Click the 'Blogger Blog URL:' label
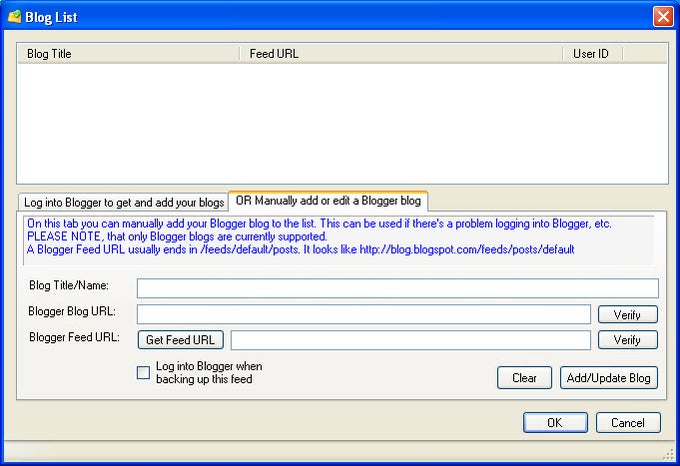The height and width of the screenshot is (466, 680). (x=72, y=311)
